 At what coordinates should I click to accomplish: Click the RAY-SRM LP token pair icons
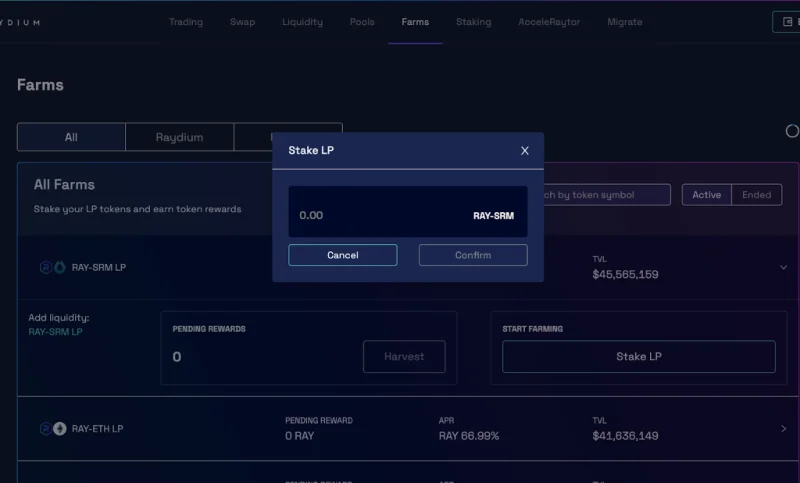pos(53,267)
